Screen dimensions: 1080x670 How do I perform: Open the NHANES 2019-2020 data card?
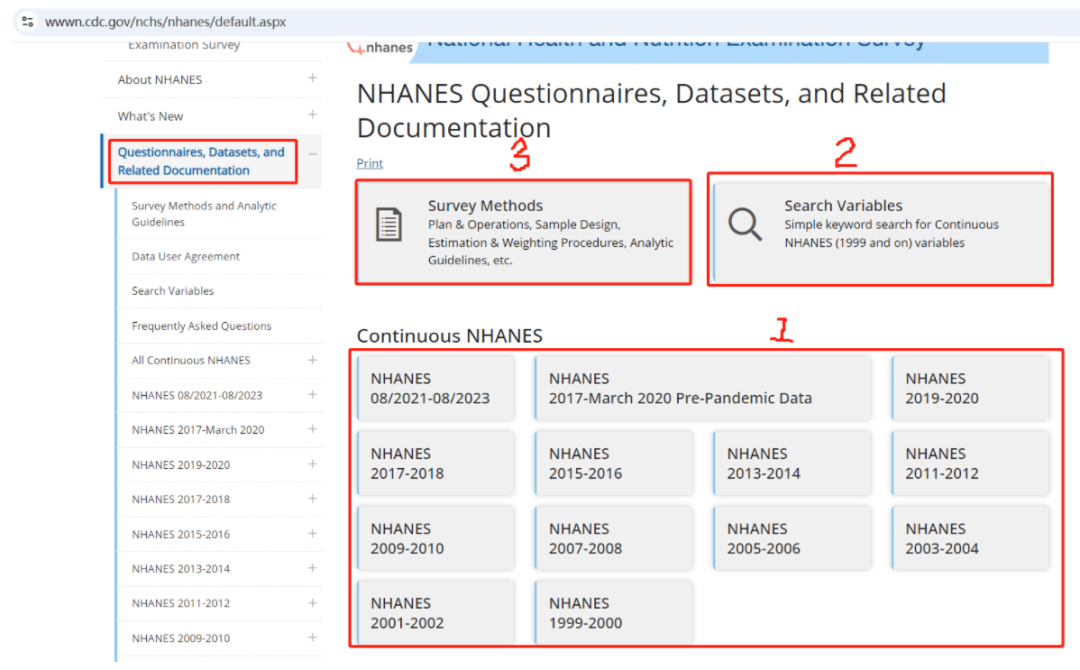tap(969, 388)
